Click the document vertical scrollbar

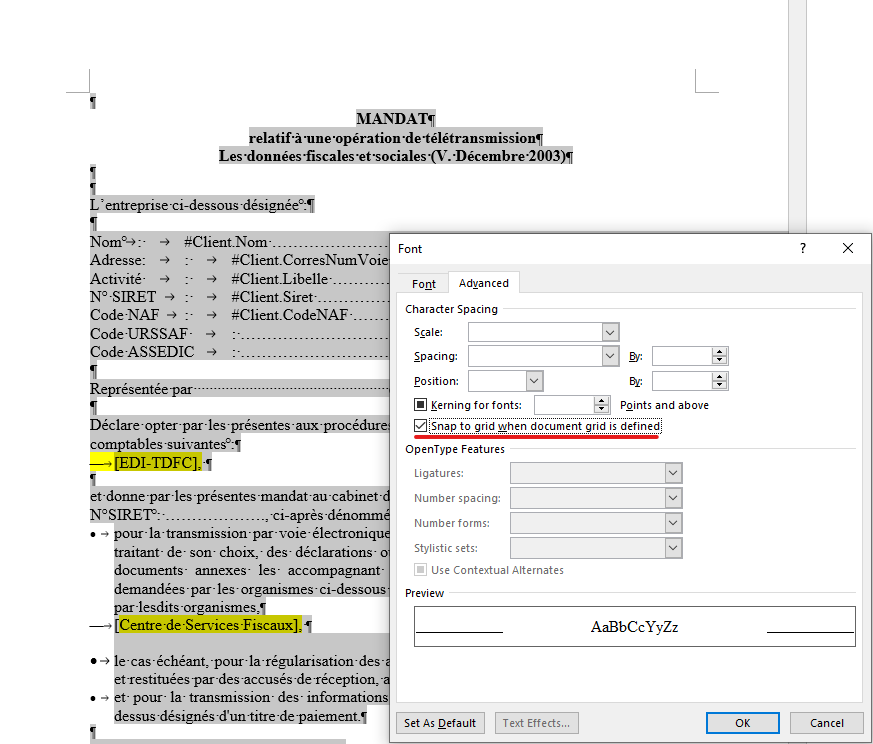click(x=797, y=116)
